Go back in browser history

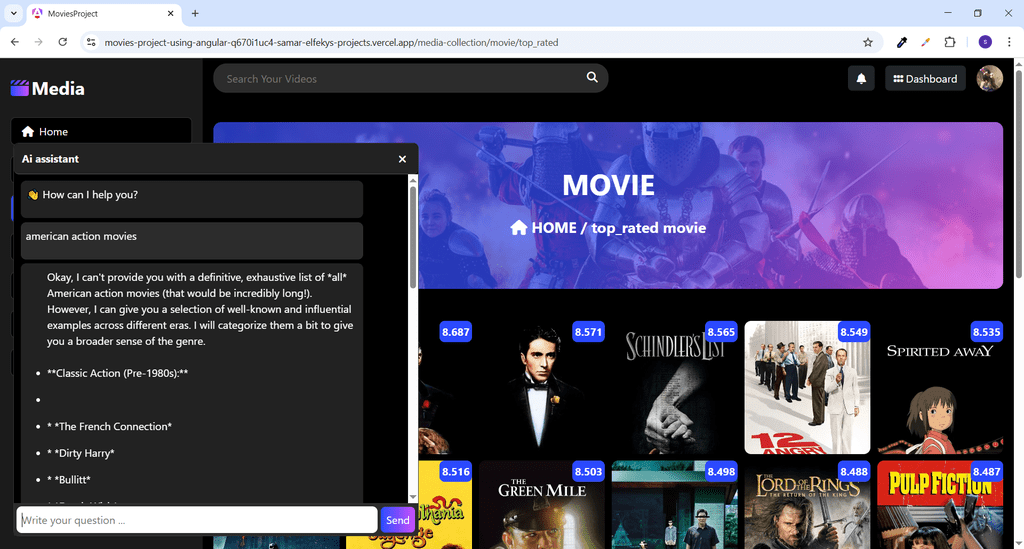coord(15,42)
